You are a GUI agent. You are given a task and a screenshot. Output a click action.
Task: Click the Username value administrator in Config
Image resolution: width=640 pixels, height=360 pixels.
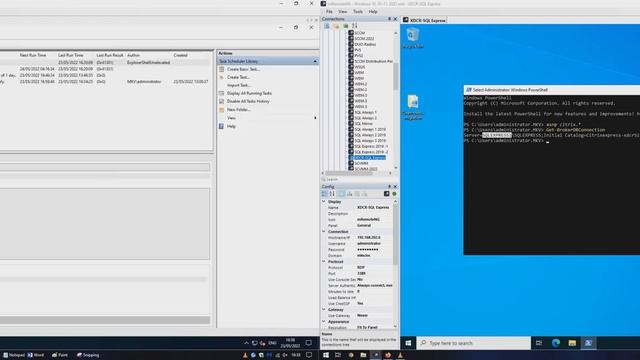pyautogui.click(x=374, y=243)
